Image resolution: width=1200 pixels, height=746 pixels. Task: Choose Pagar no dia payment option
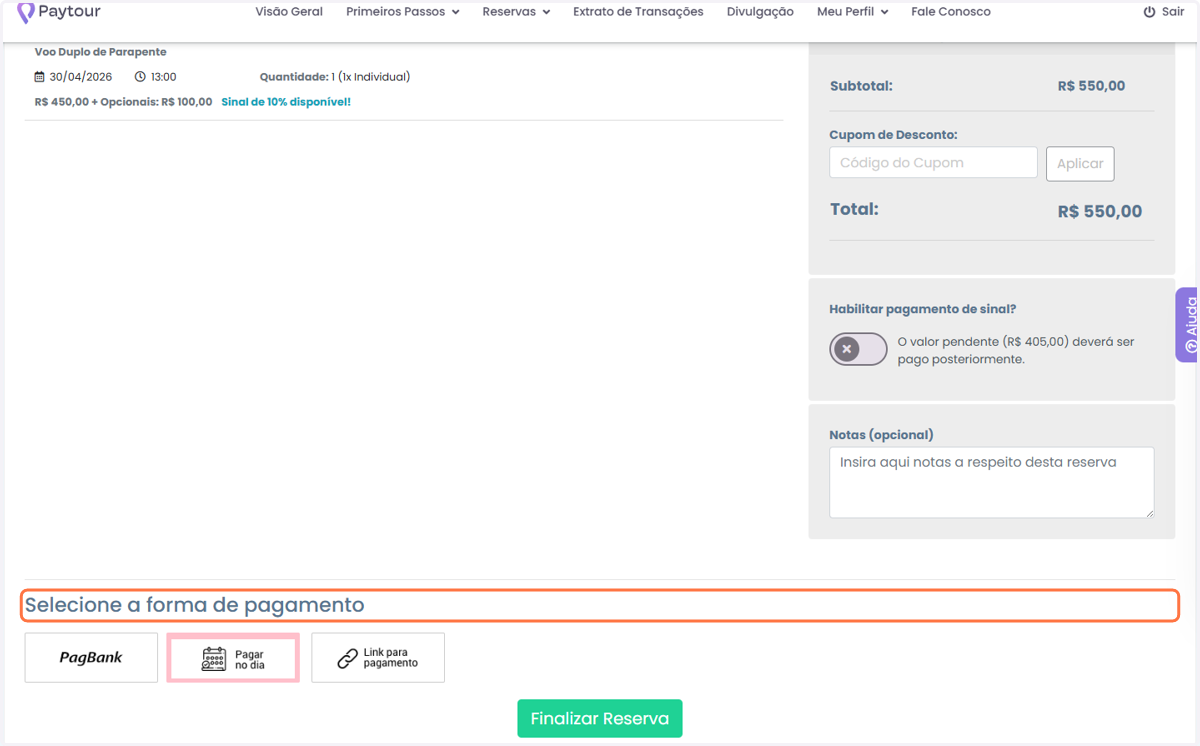[x=233, y=658]
